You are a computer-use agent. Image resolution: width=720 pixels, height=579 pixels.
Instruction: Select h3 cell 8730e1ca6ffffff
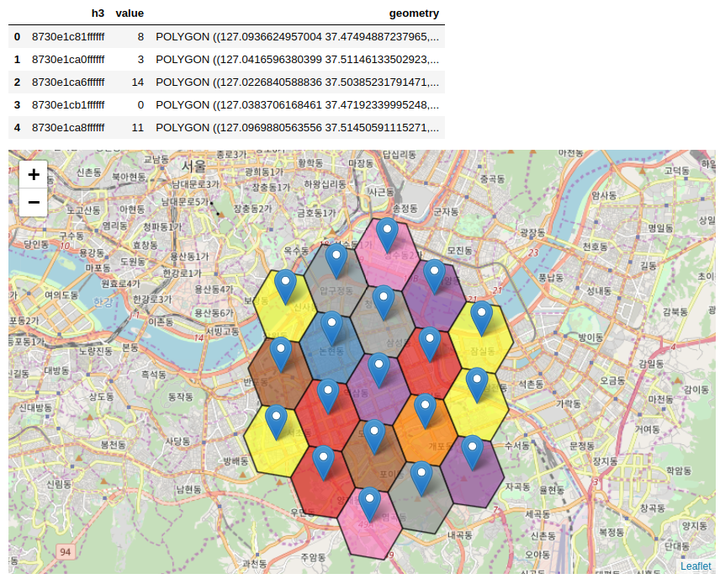pyautogui.click(x=68, y=82)
